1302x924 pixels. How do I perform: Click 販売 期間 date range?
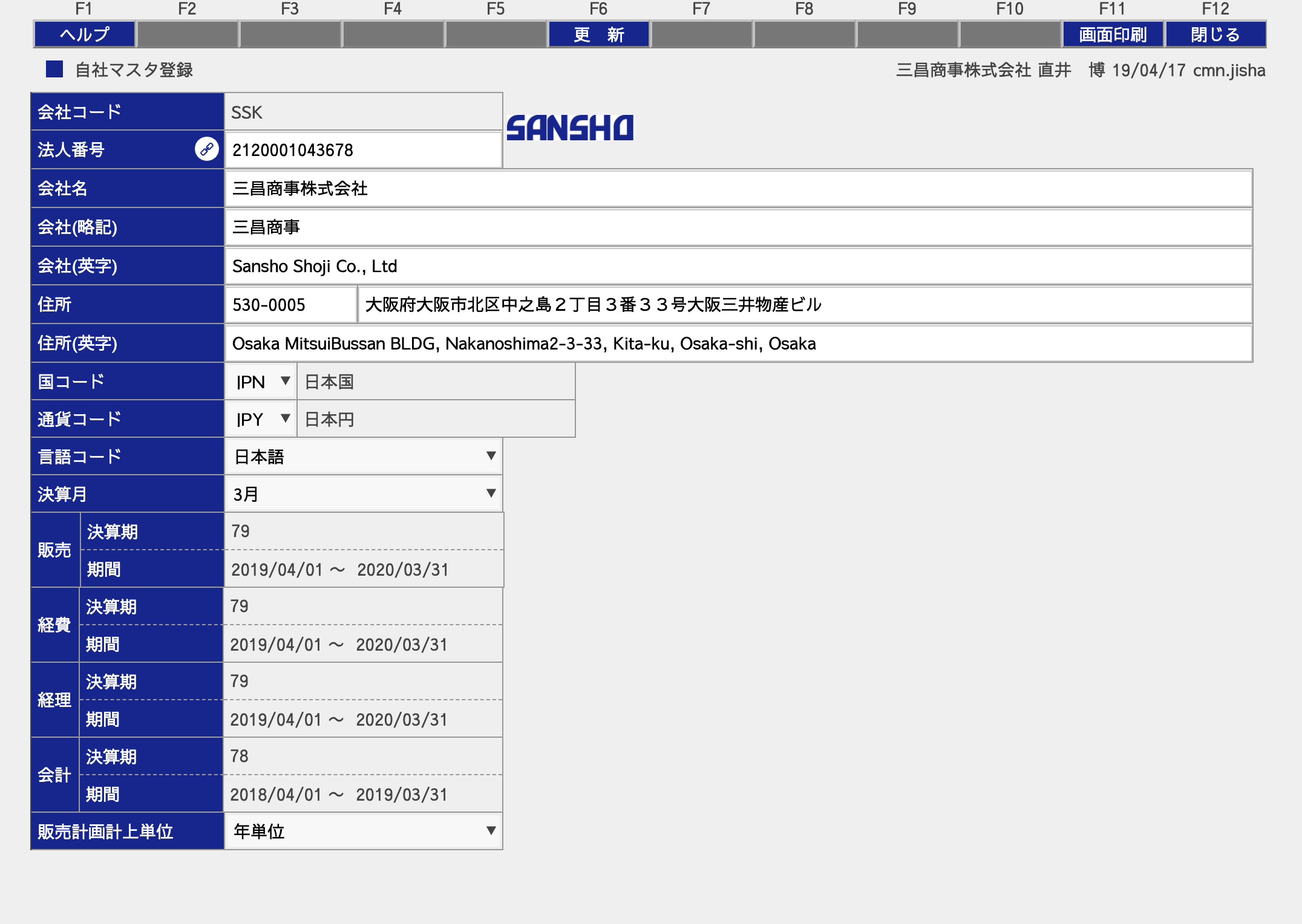[x=340, y=569]
